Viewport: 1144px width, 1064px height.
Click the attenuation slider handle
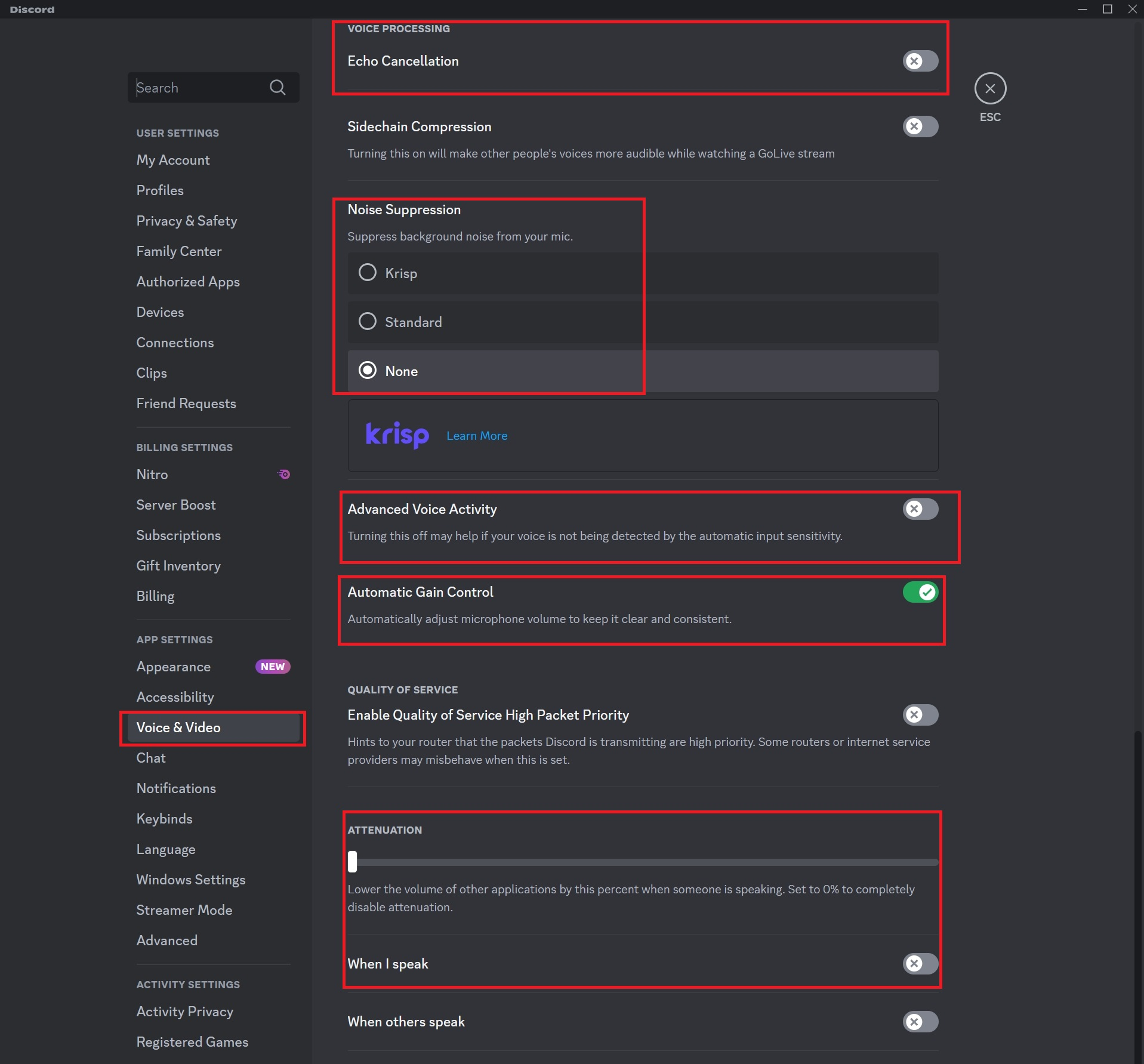(x=353, y=862)
